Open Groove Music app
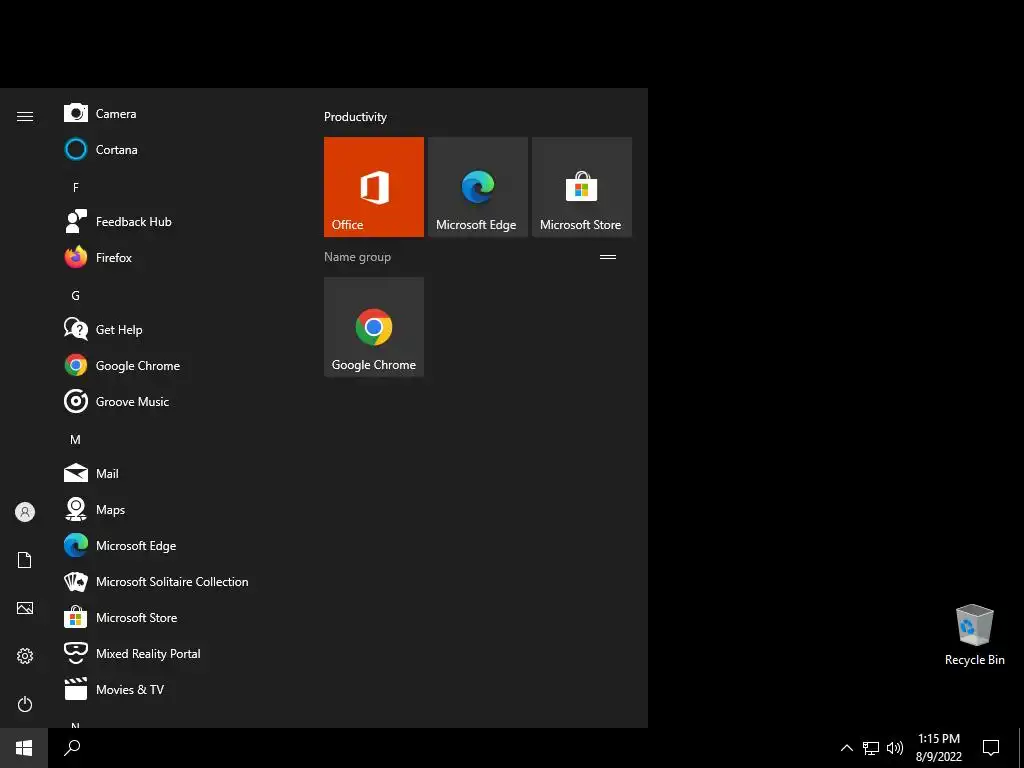 tap(176, 402)
